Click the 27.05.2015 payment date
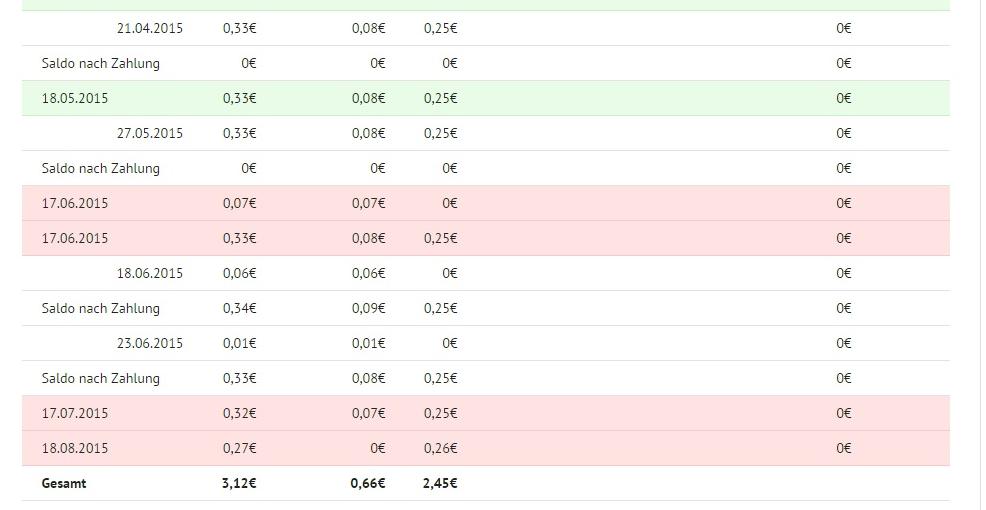 150,133
